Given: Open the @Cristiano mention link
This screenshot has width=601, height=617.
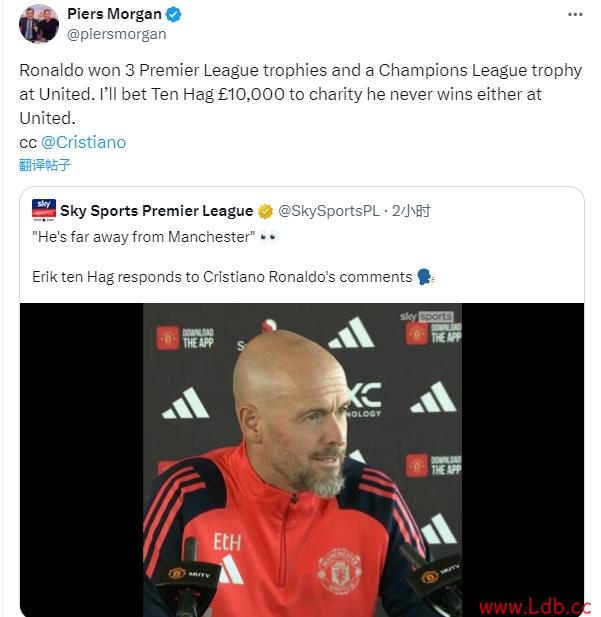Looking at the screenshot, I should pyautogui.click(x=83, y=142).
